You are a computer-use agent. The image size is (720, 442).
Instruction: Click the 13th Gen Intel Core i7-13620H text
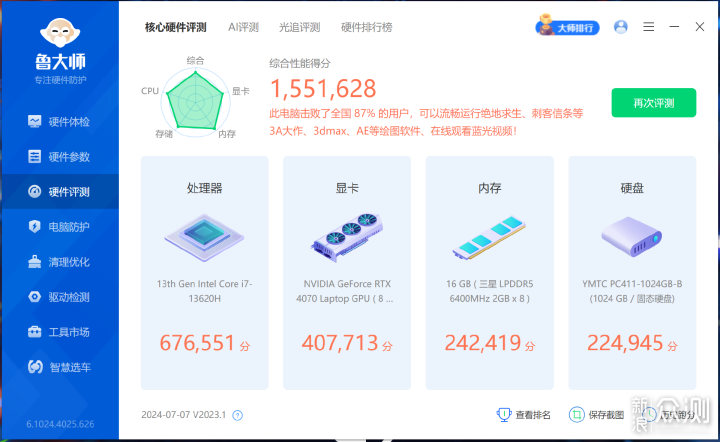point(204,291)
